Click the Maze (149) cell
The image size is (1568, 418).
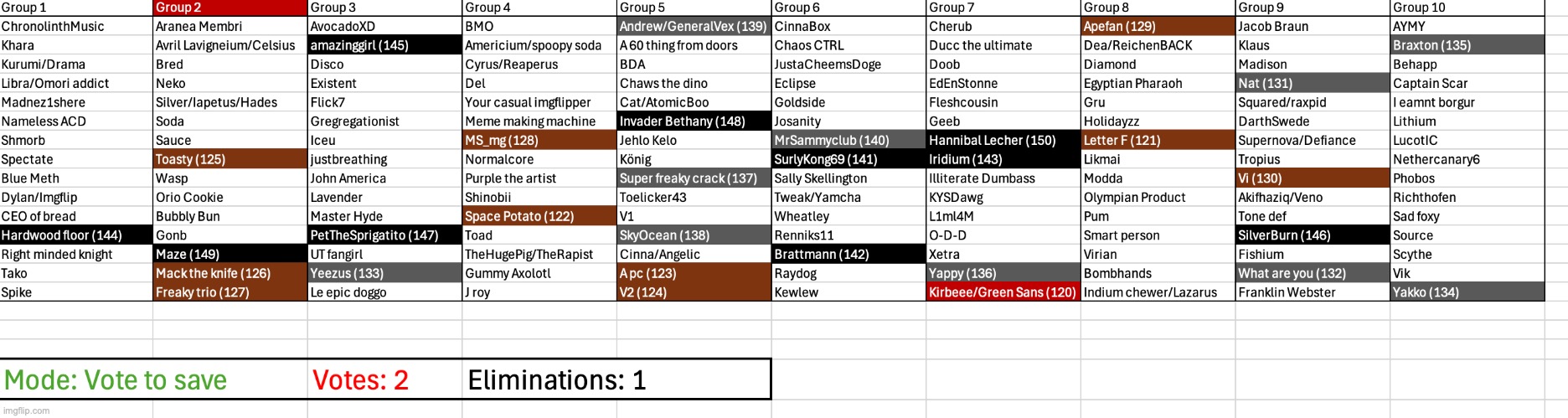click(230, 255)
